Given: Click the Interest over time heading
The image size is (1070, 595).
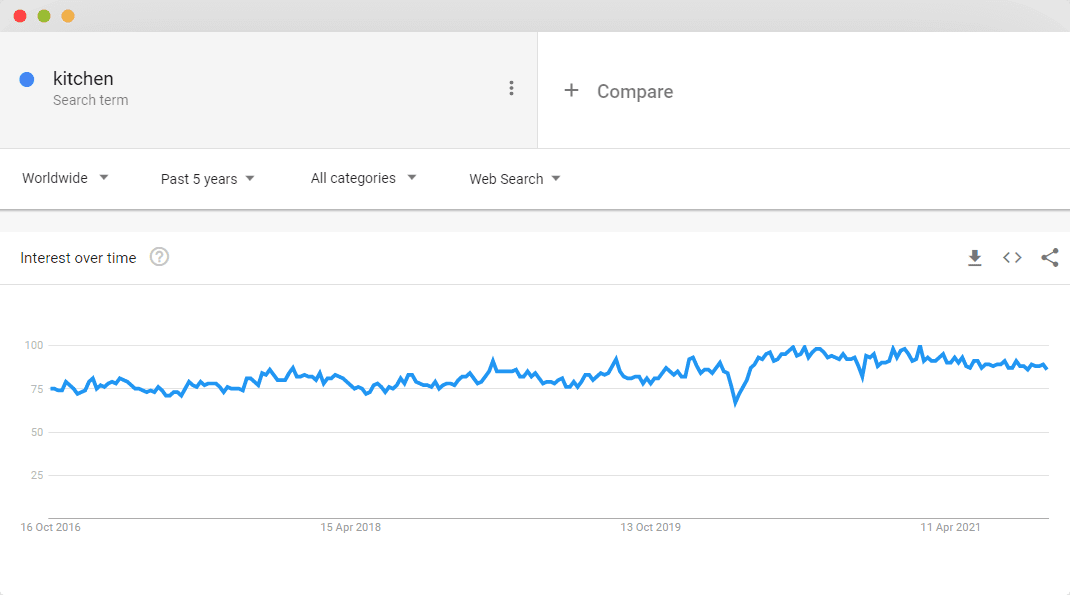Looking at the screenshot, I should click(x=78, y=258).
